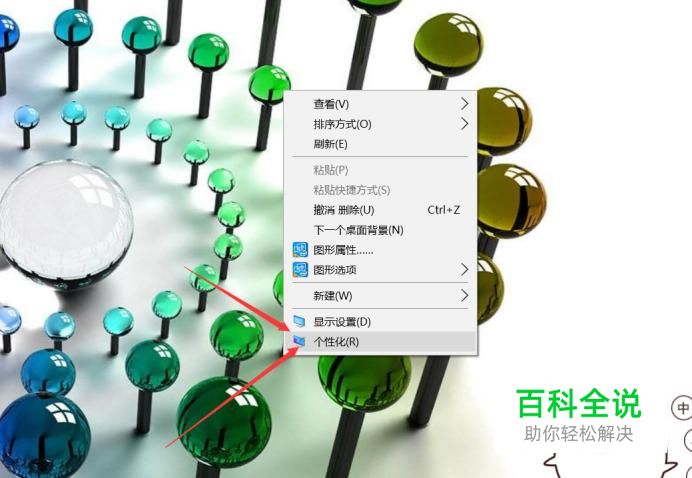Choose 刷新(E) to refresh the desktop
This screenshot has height=478, width=692.
click(384, 144)
